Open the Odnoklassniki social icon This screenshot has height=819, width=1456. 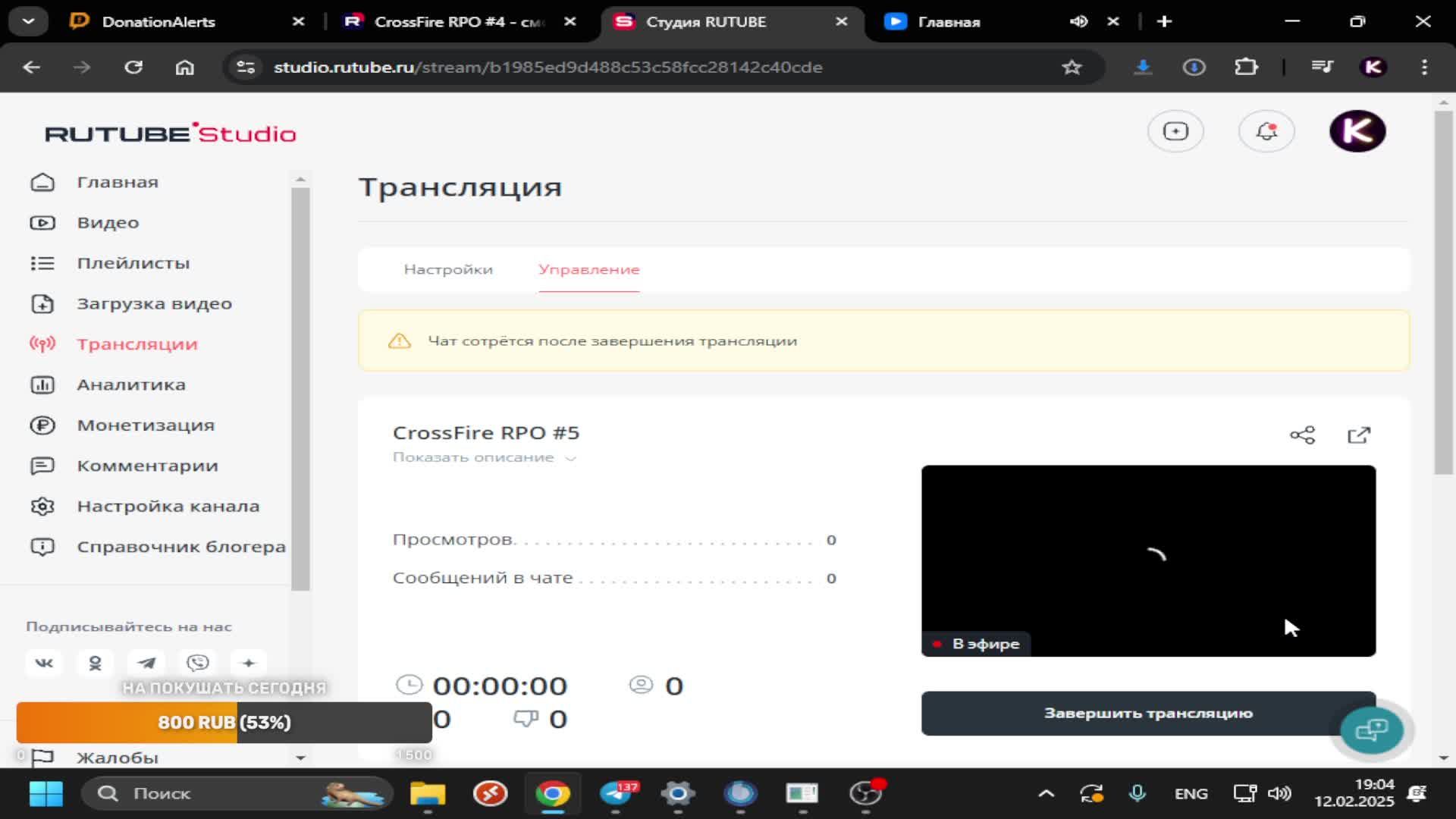coord(95,663)
